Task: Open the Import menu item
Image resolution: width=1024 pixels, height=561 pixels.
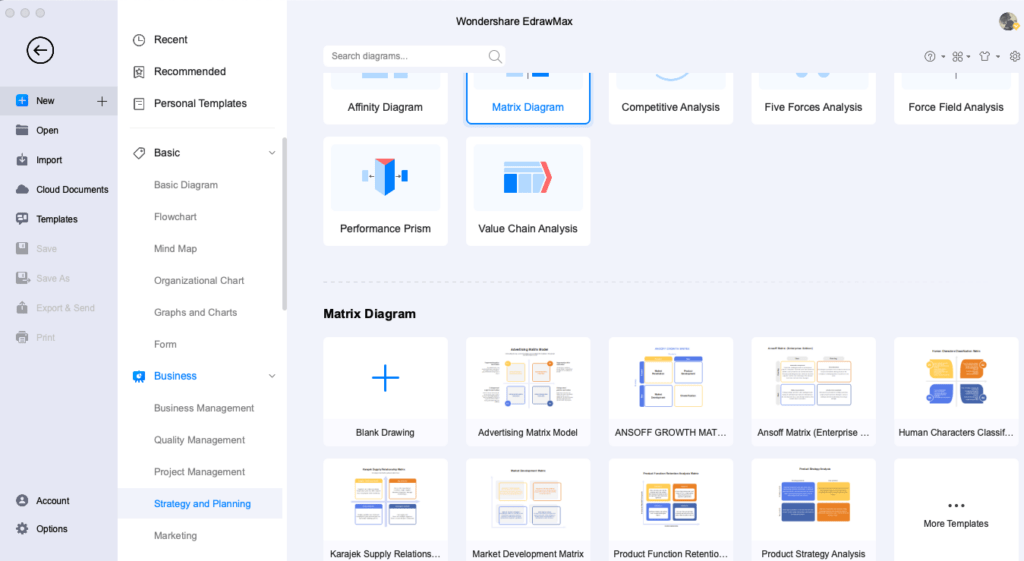Action: (49, 160)
